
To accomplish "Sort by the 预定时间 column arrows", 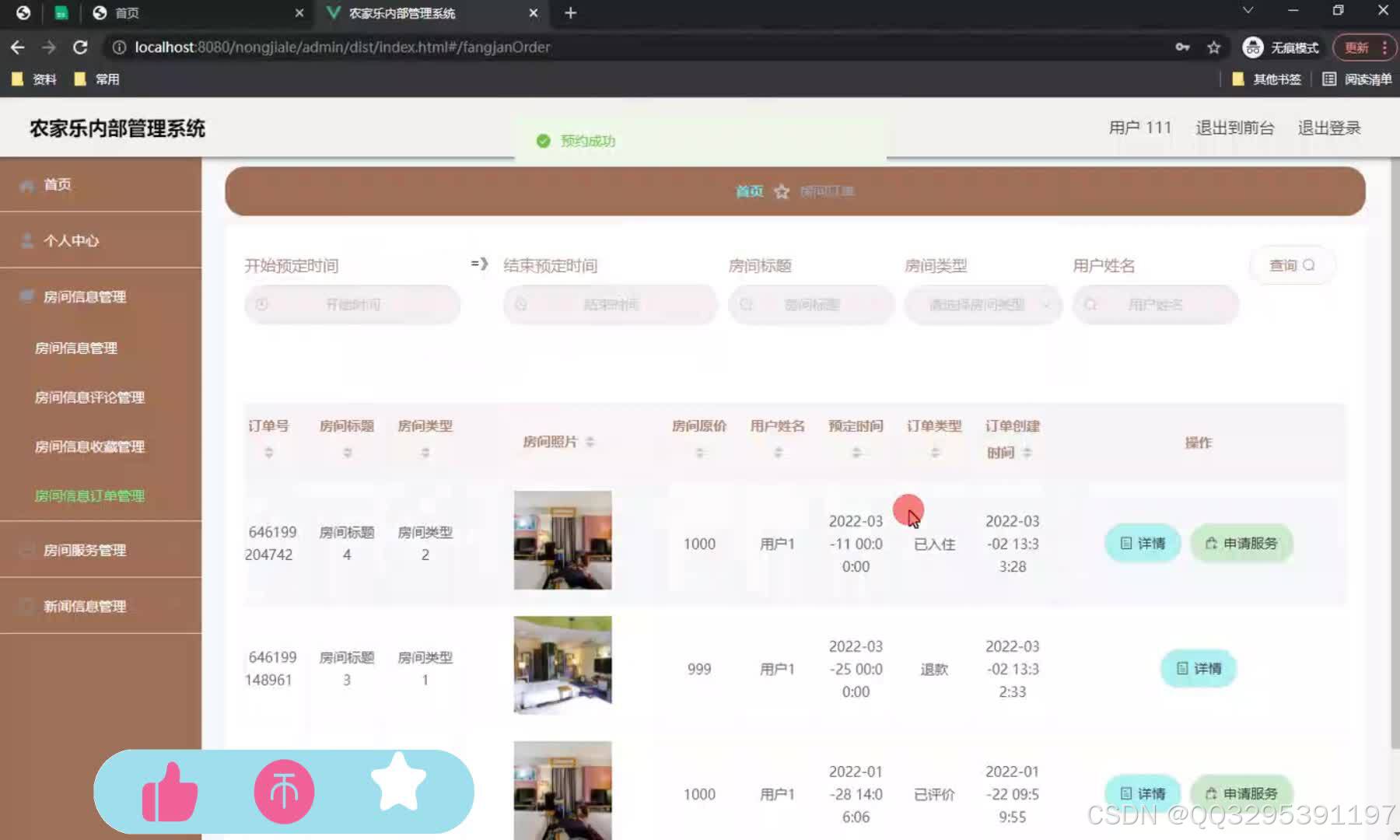I will click(x=856, y=452).
